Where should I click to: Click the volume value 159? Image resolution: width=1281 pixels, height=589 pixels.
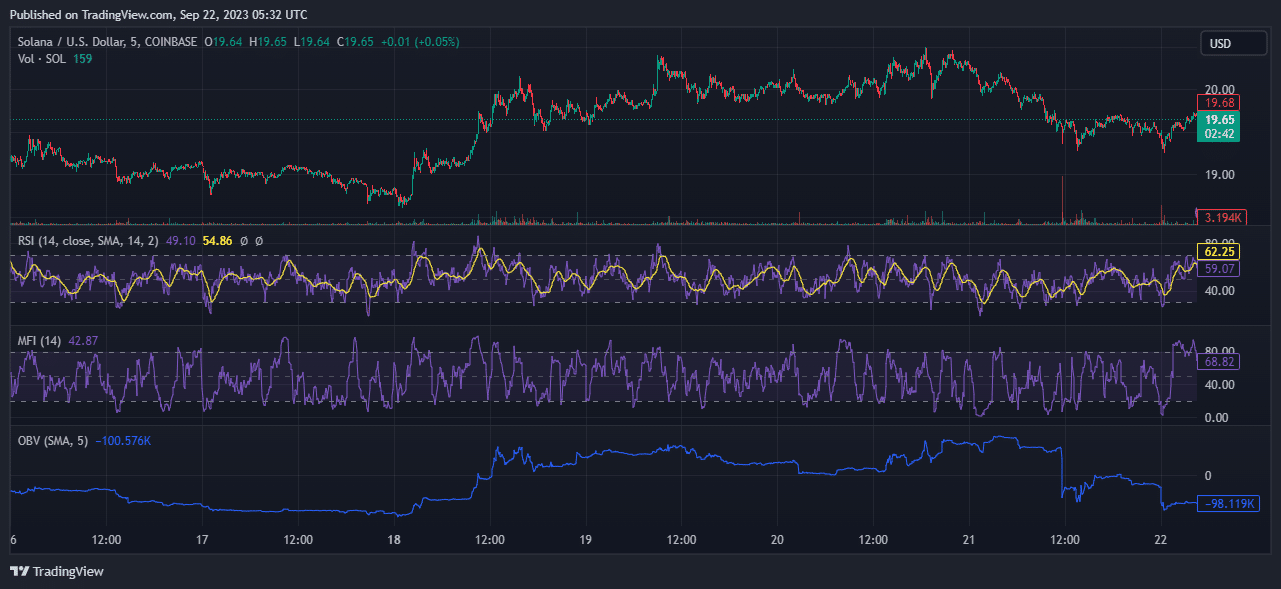pos(82,59)
